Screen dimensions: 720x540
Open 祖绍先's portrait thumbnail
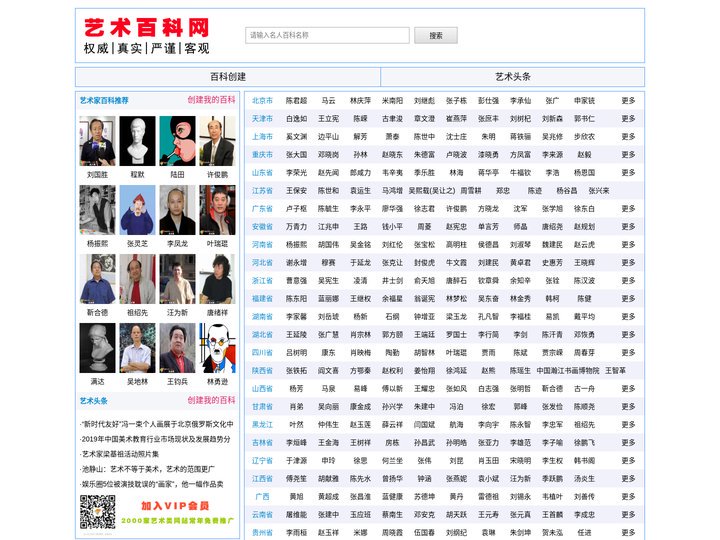tap(137, 279)
